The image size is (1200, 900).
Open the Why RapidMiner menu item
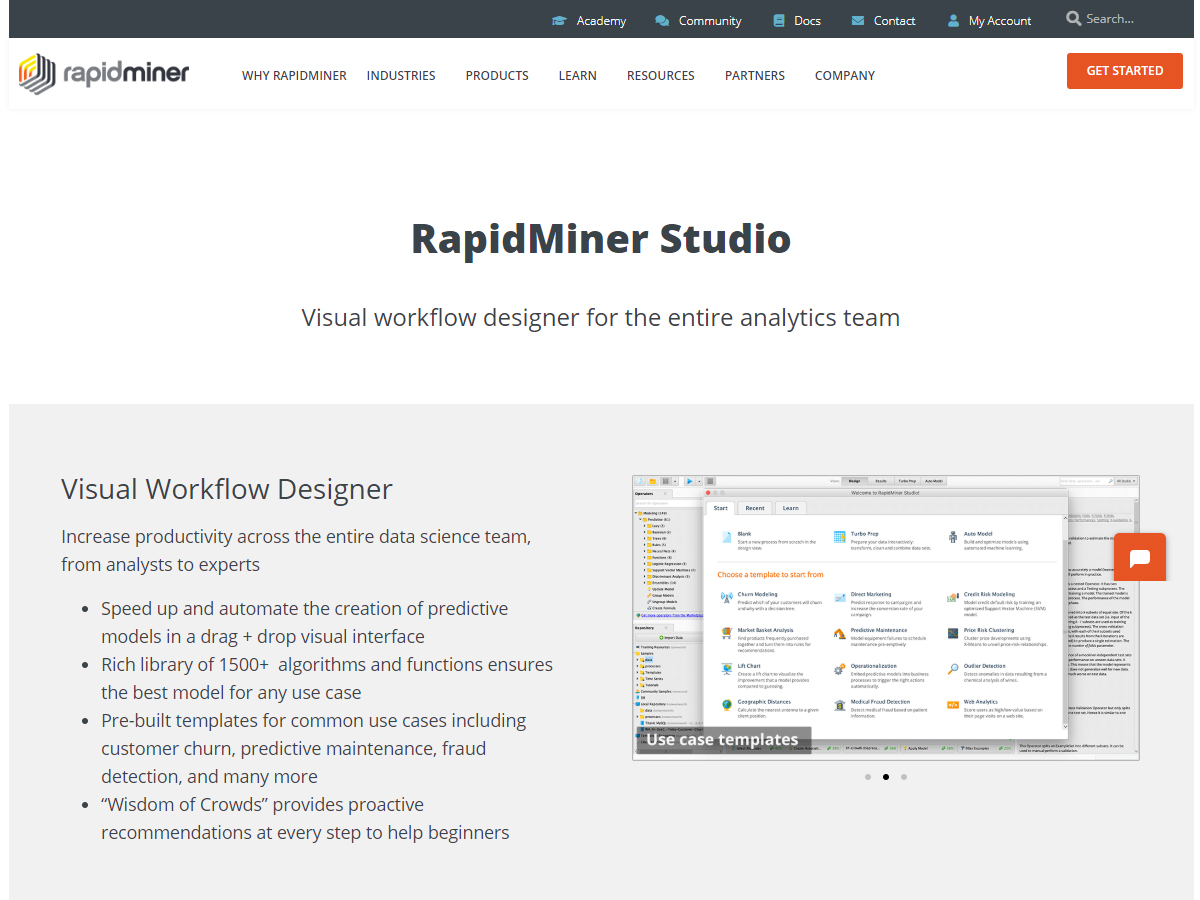pyautogui.click(x=294, y=76)
